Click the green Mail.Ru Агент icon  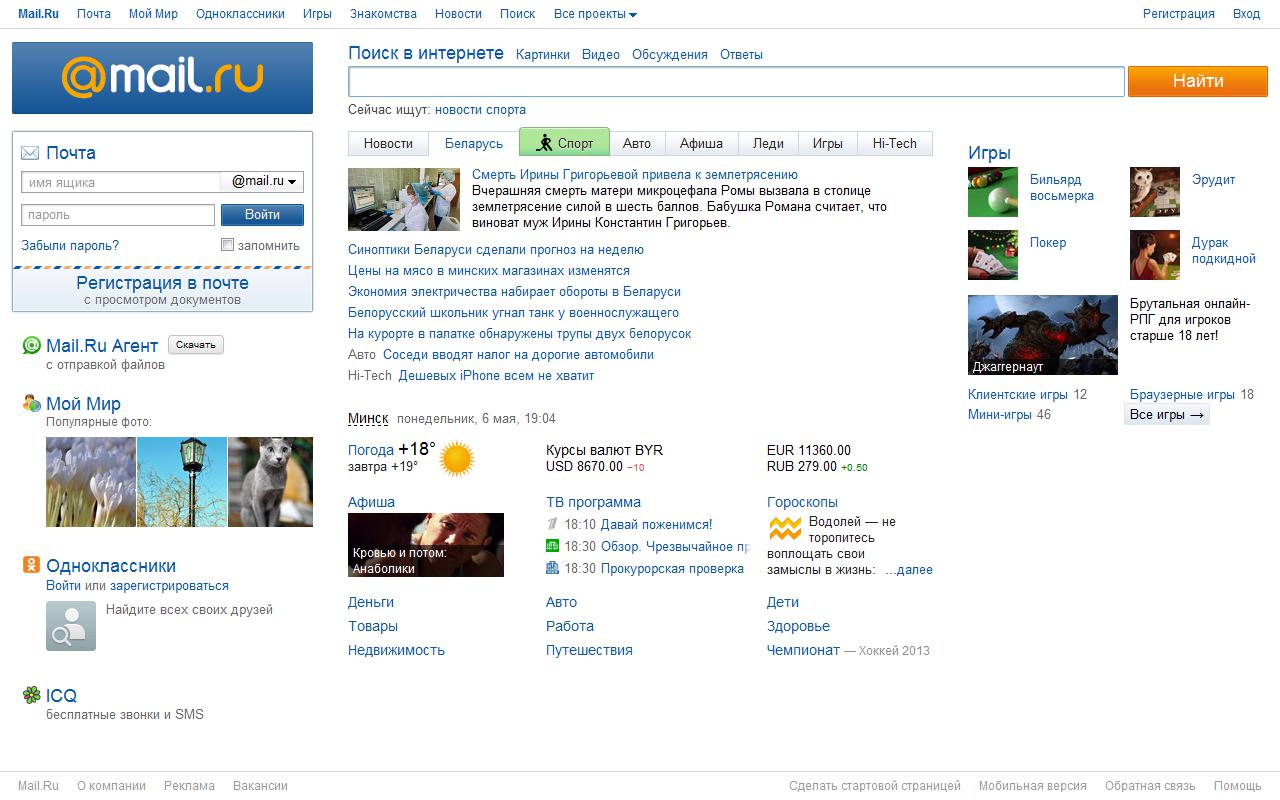(x=32, y=346)
